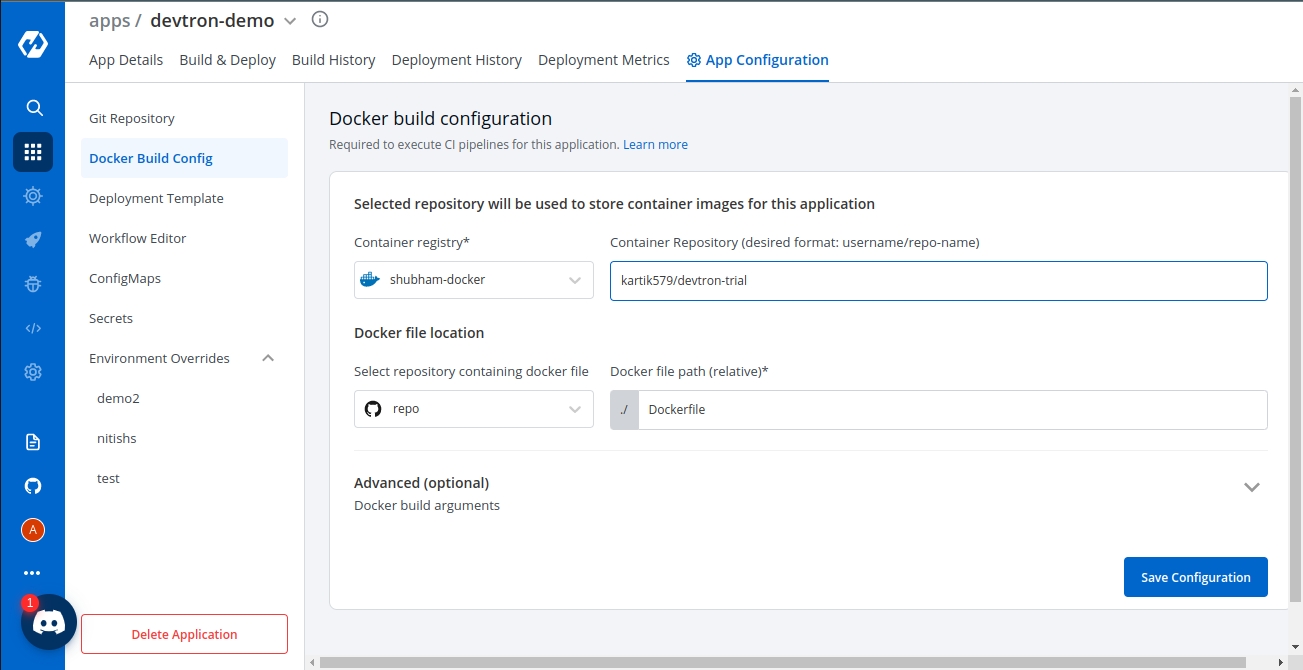Follow the Learn more link
Viewport: 1303px width, 670px height.
[655, 145]
